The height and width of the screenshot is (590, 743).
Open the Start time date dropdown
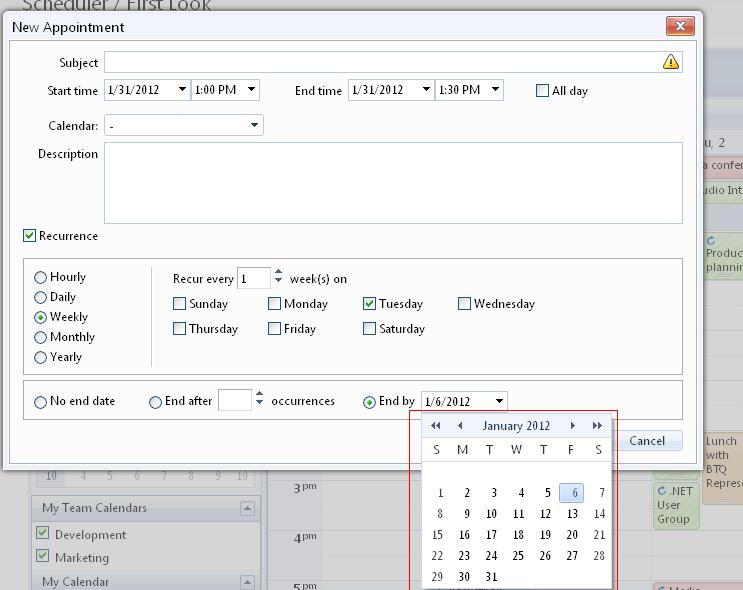[182, 90]
